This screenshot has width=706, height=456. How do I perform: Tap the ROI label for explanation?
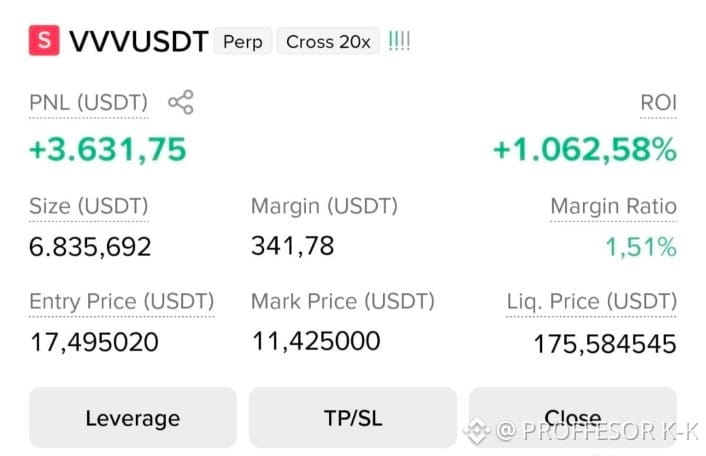pos(658,103)
